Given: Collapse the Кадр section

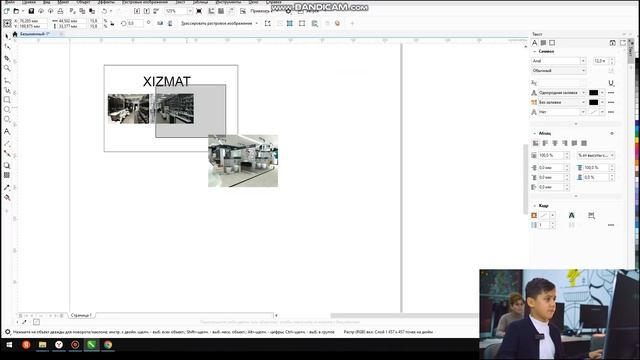Looking at the screenshot, I should (x=535, y=206).
